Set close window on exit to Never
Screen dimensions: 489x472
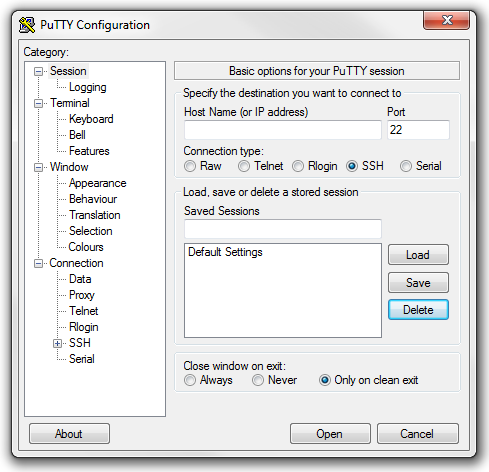point(258,380)
